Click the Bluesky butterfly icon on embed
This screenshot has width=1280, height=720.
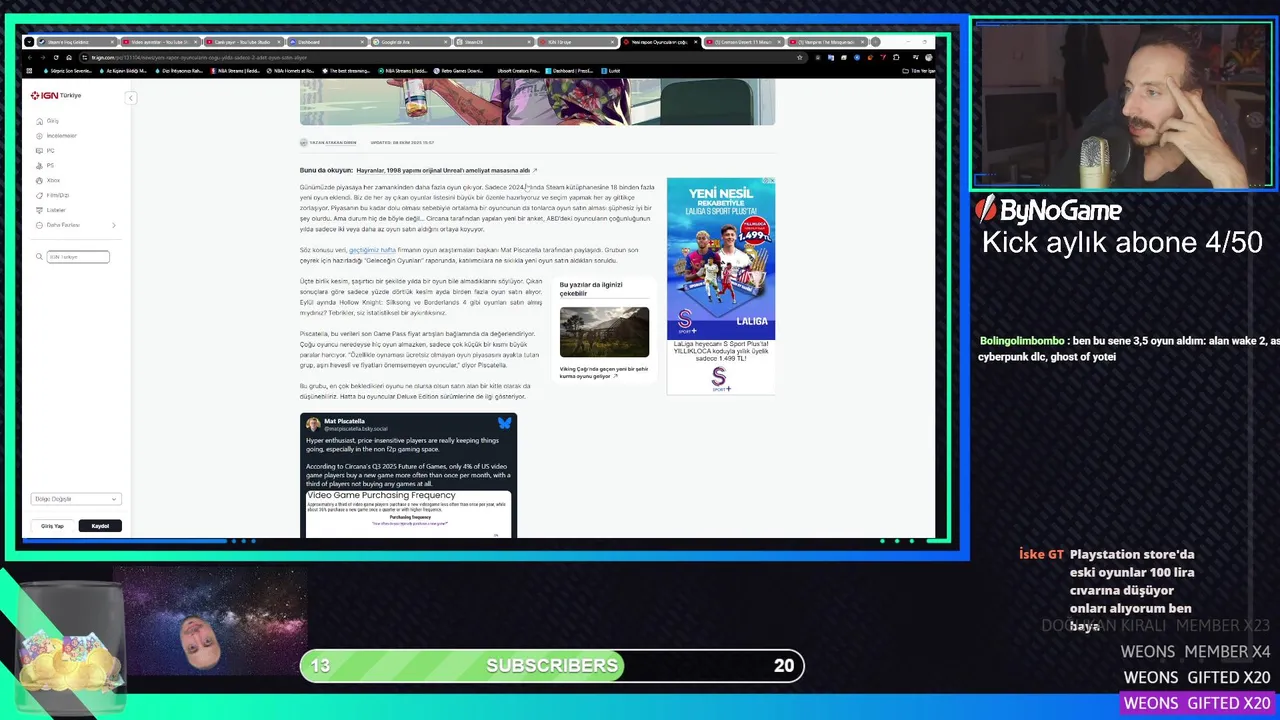tap(505, 423)
